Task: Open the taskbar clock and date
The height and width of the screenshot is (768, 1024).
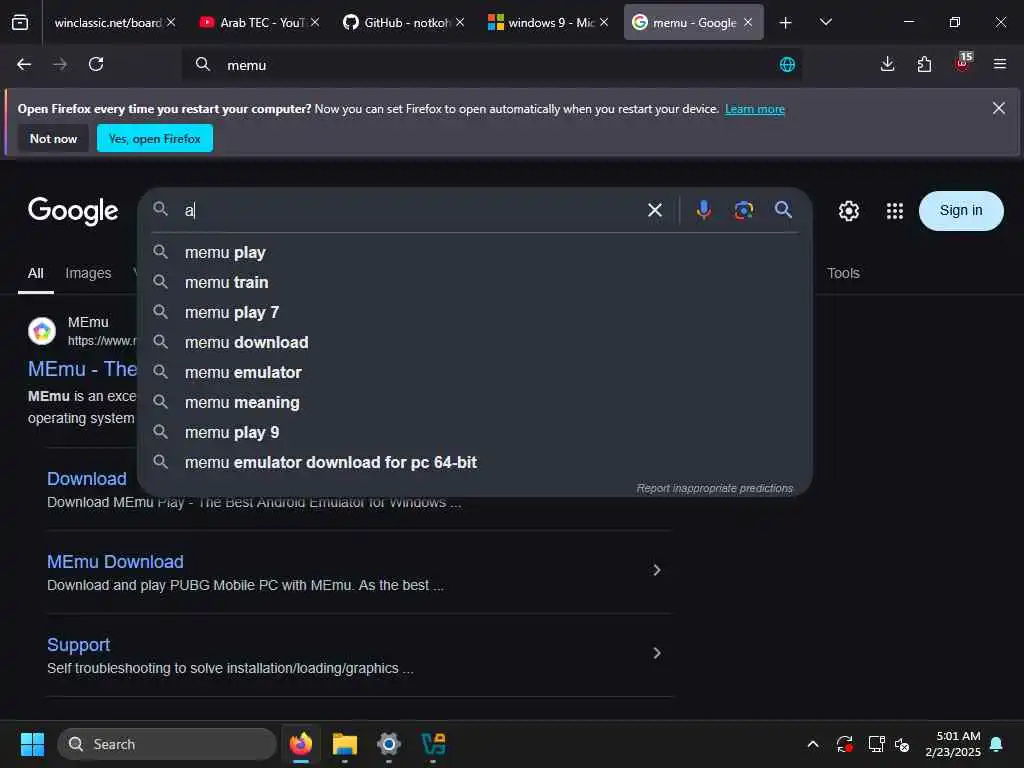Action: coord(953,744)
